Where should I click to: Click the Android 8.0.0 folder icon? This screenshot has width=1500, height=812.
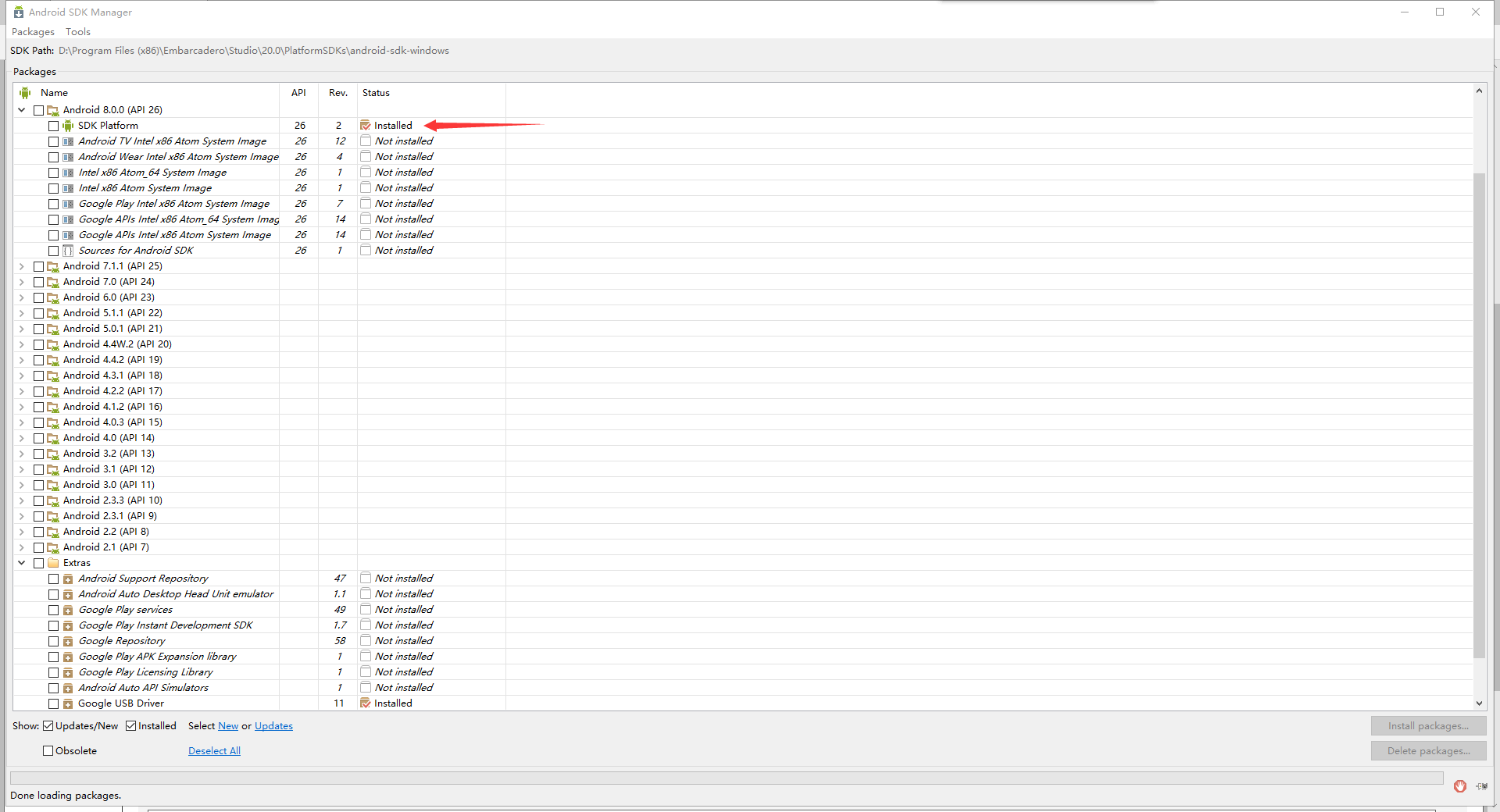coord(53,110)
